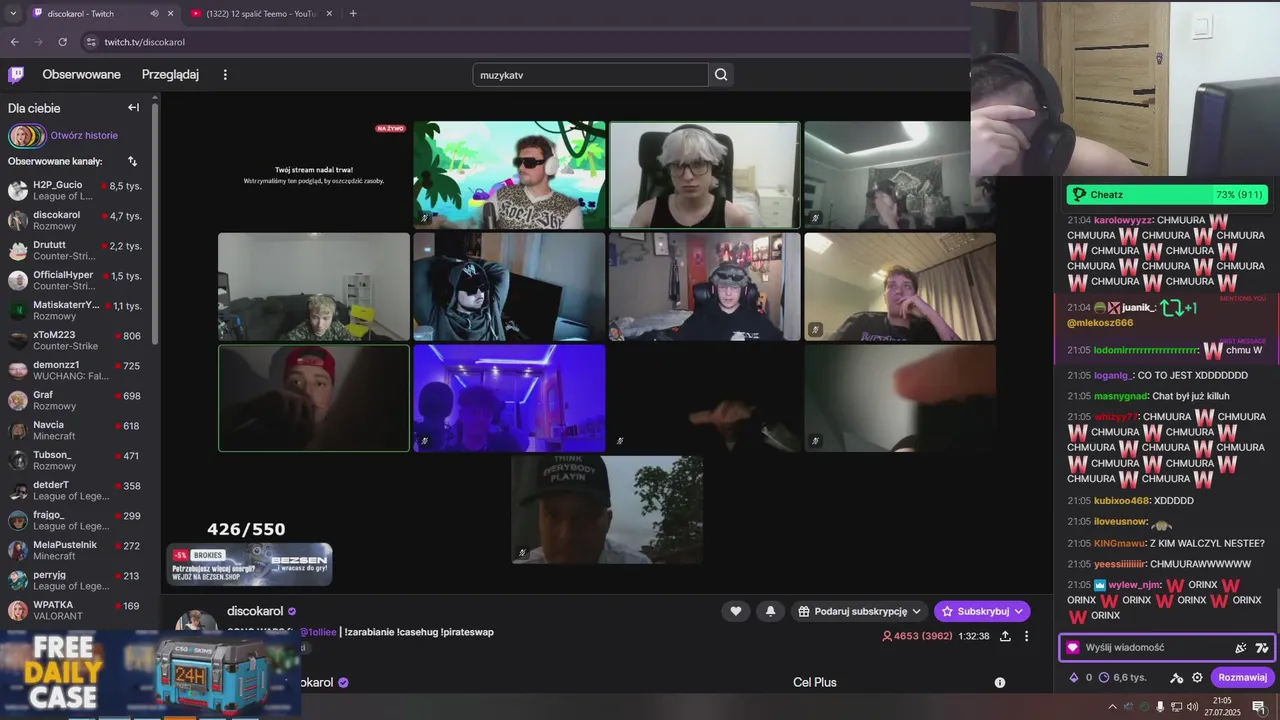The image size is (1280, 720).
Task: Collapse the Dla ciebie sidebar
Action: click(133, 108)
